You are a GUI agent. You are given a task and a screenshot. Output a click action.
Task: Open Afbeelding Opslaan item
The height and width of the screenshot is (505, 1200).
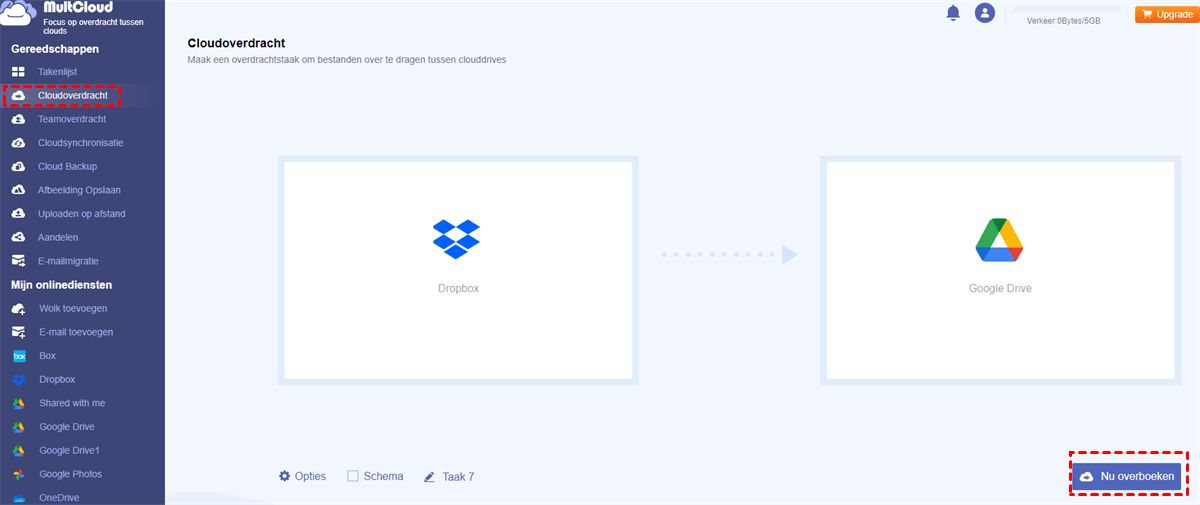tap(80, 190)
